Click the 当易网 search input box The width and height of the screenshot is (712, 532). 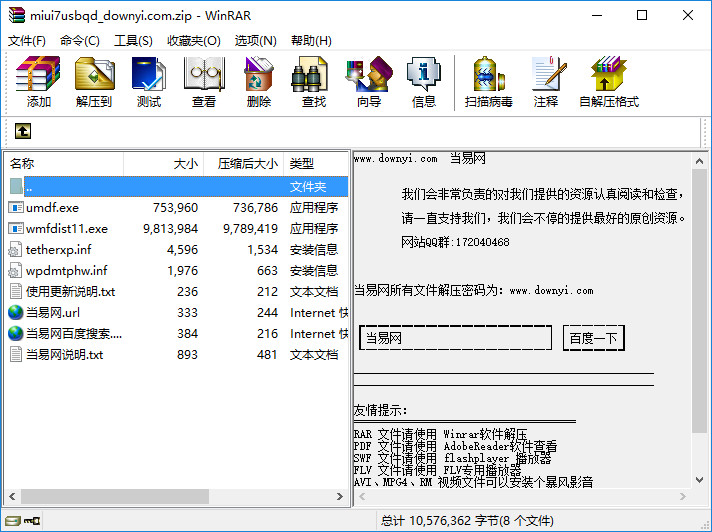click(455, 338)
